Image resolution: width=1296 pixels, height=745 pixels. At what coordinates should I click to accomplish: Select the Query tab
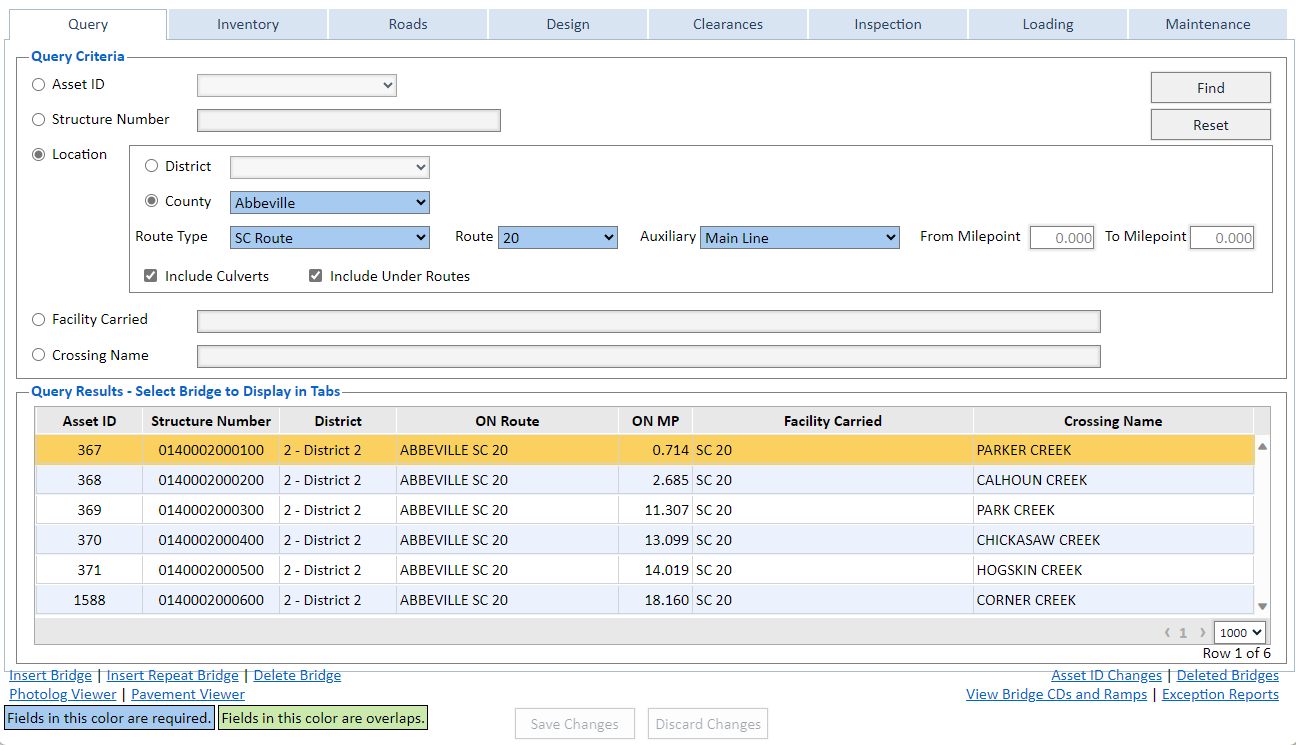pos(88,24)
